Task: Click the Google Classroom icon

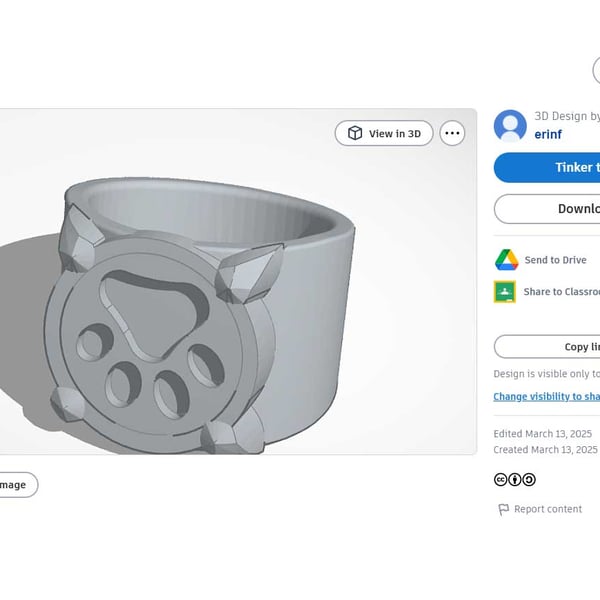Action: [506, 292]
